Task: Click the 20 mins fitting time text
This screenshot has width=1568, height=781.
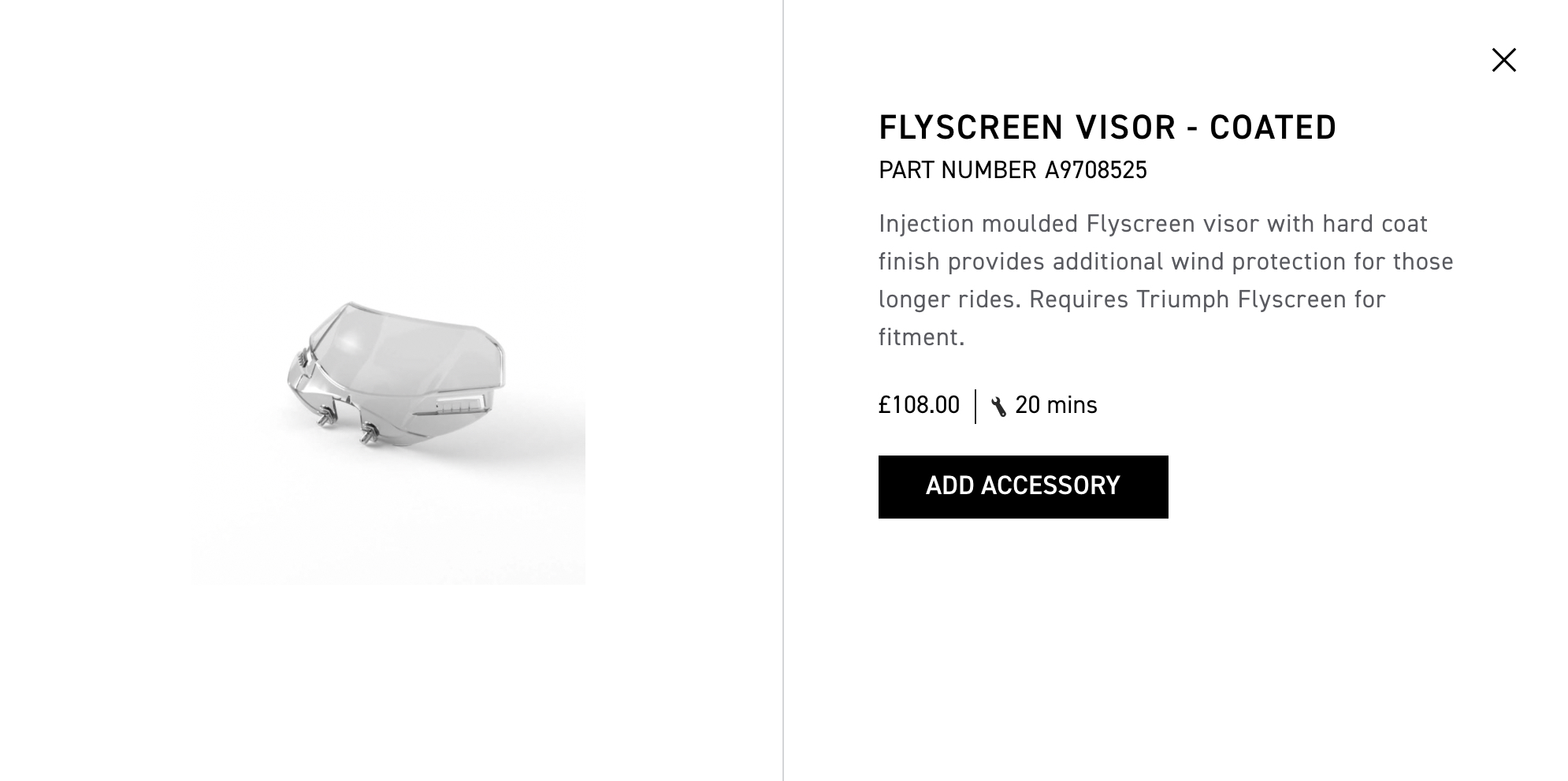Action: [x=1056, y=405]
